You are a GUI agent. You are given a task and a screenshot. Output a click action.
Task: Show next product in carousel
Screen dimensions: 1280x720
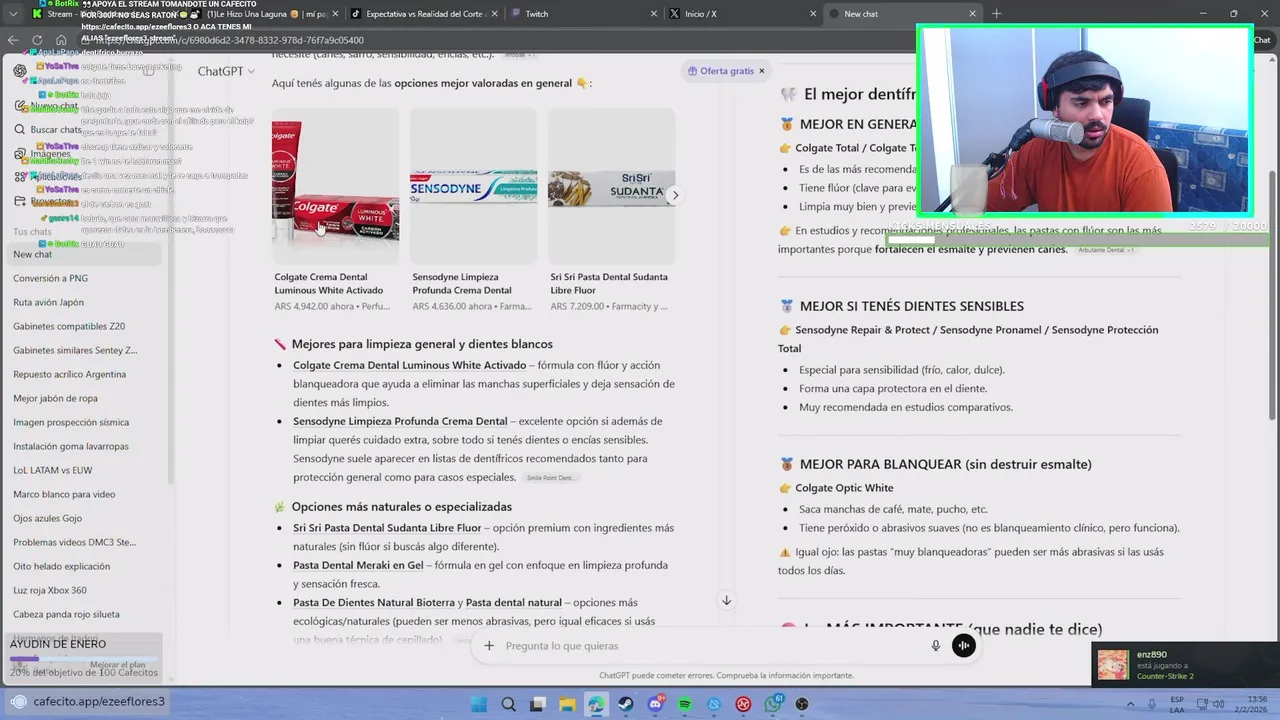click(675, 195)
